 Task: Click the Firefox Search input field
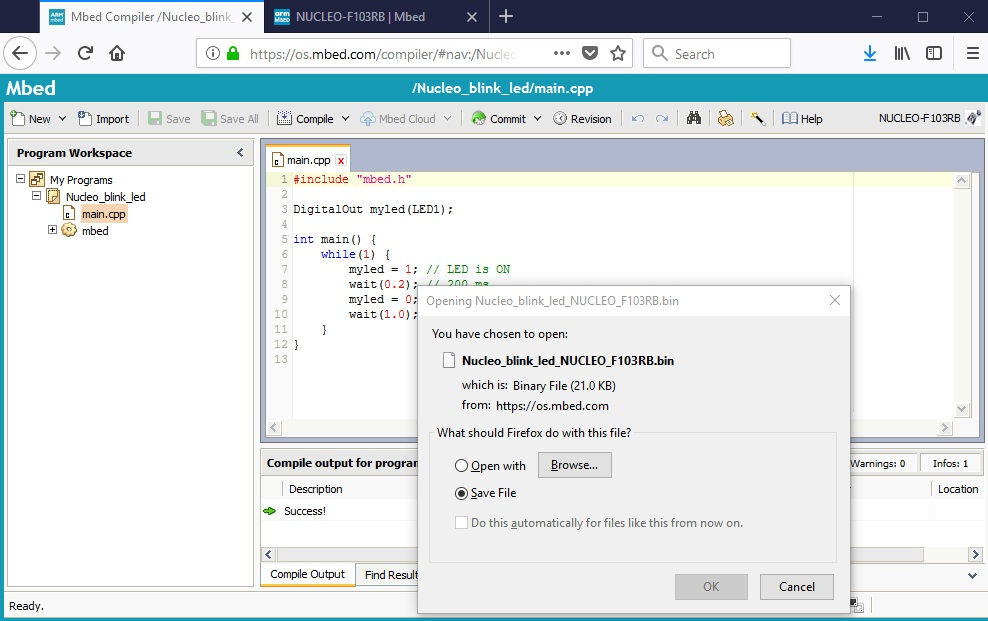click(x=727, y=53)
